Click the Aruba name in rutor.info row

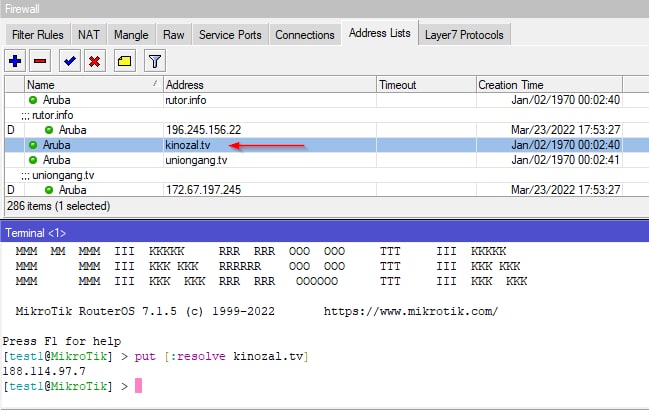pos(57,100)
